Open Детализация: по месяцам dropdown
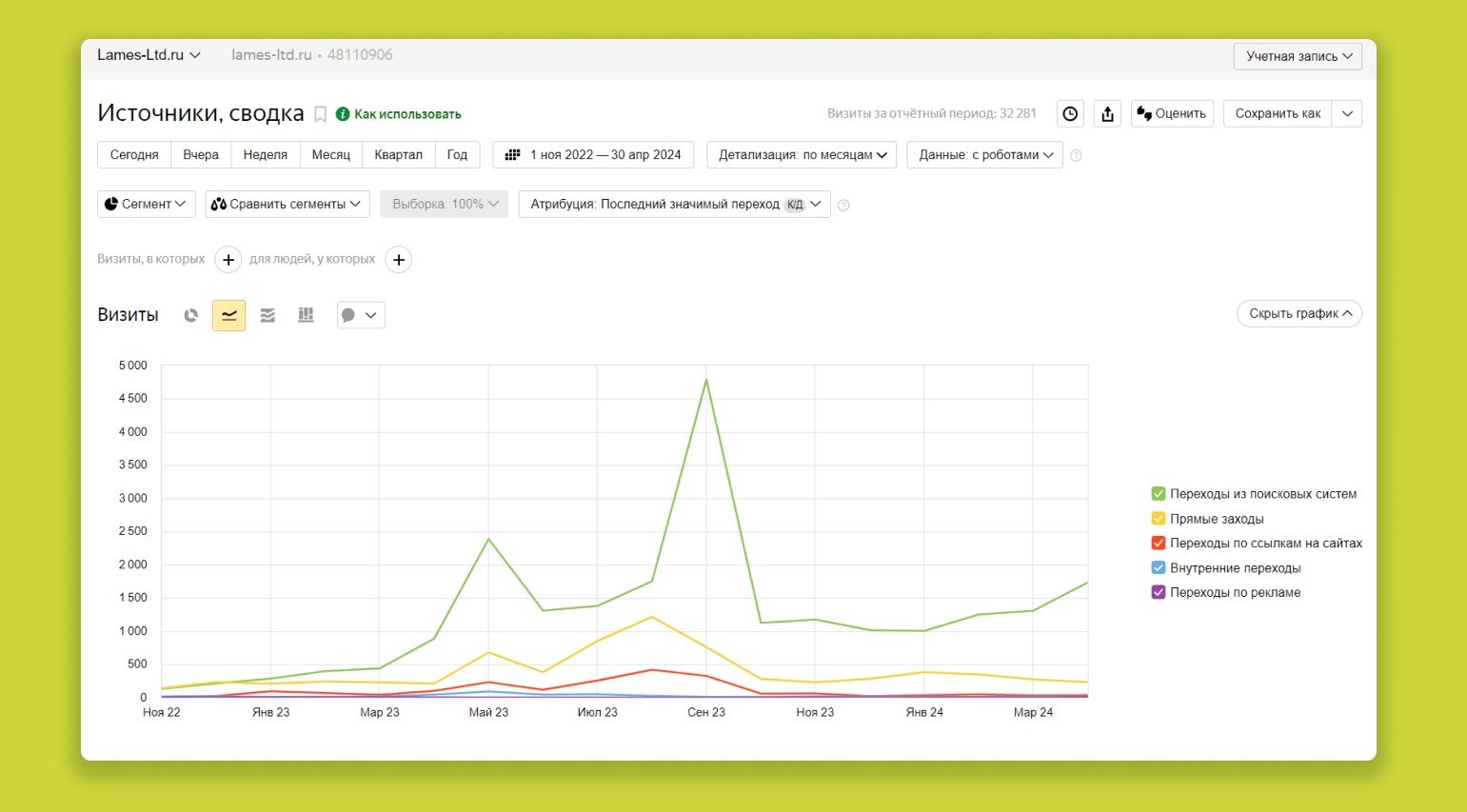This screenshot has width=1467, height=812. (x=802, y=155)
